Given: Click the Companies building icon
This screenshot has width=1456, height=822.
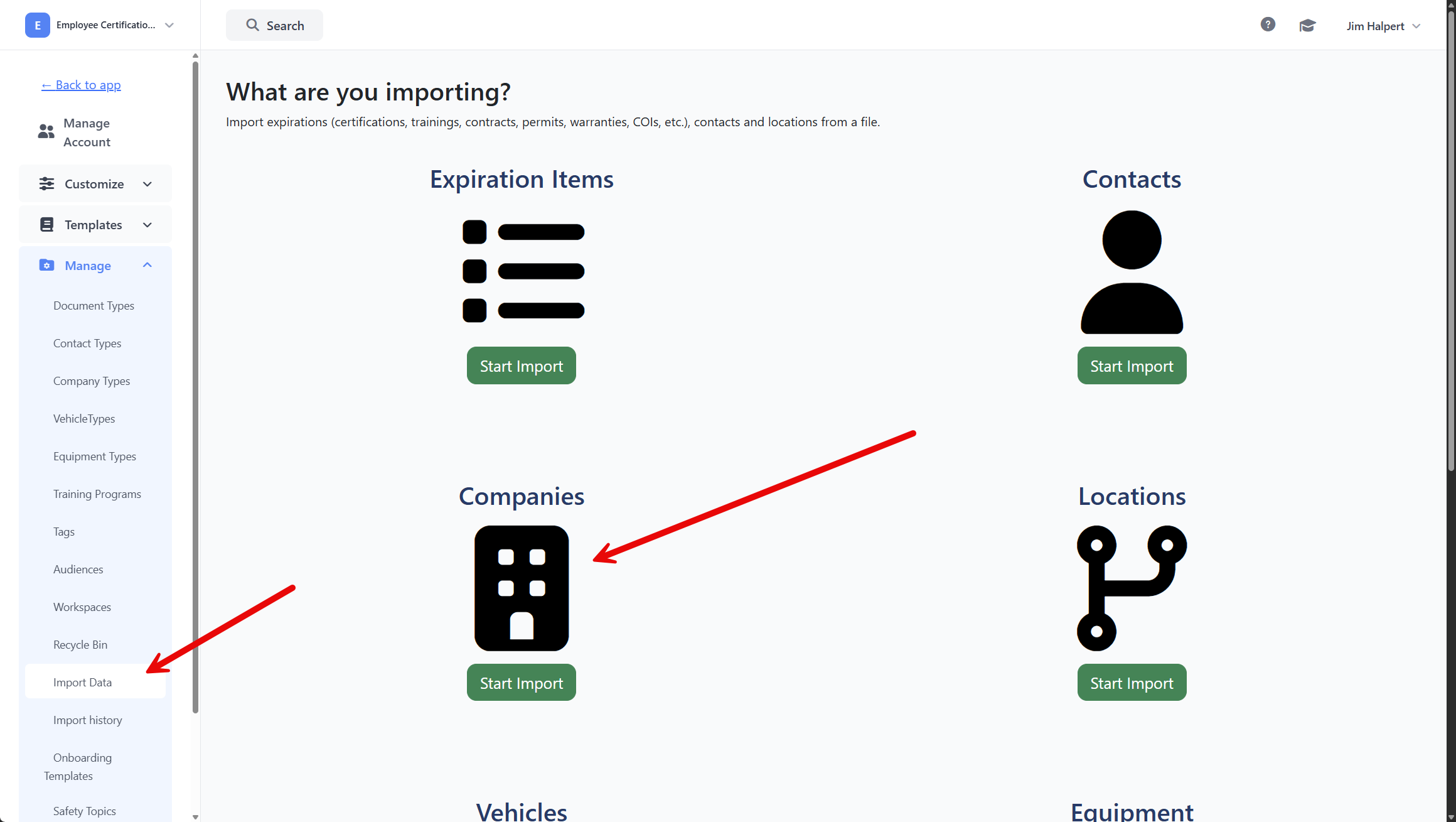Looking at the screenshot, I should [x=522, y=588].
